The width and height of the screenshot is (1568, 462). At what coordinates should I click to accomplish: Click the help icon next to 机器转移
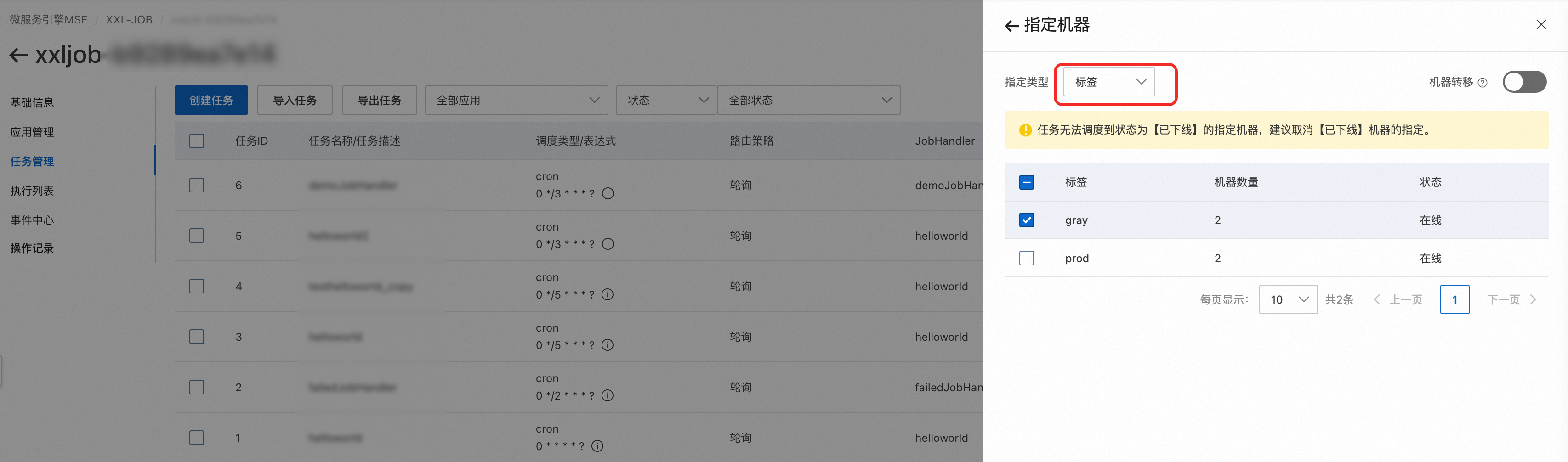[1482, 83]
